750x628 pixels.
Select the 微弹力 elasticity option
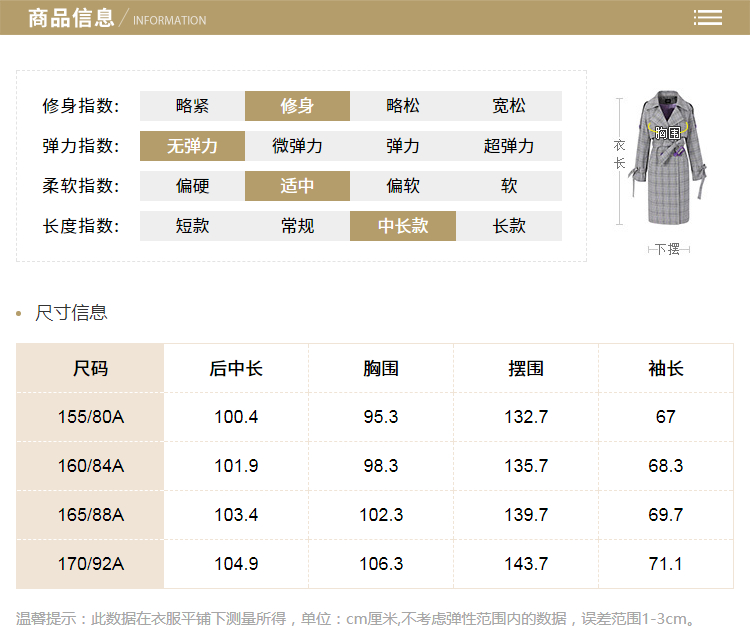tap(298, 146)
